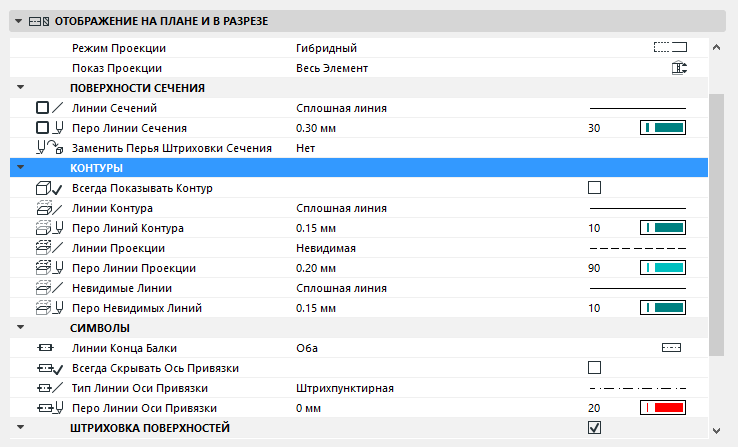Click the red pen color swatch
This screenshot has height=447, width=738.
pos(662,408)
